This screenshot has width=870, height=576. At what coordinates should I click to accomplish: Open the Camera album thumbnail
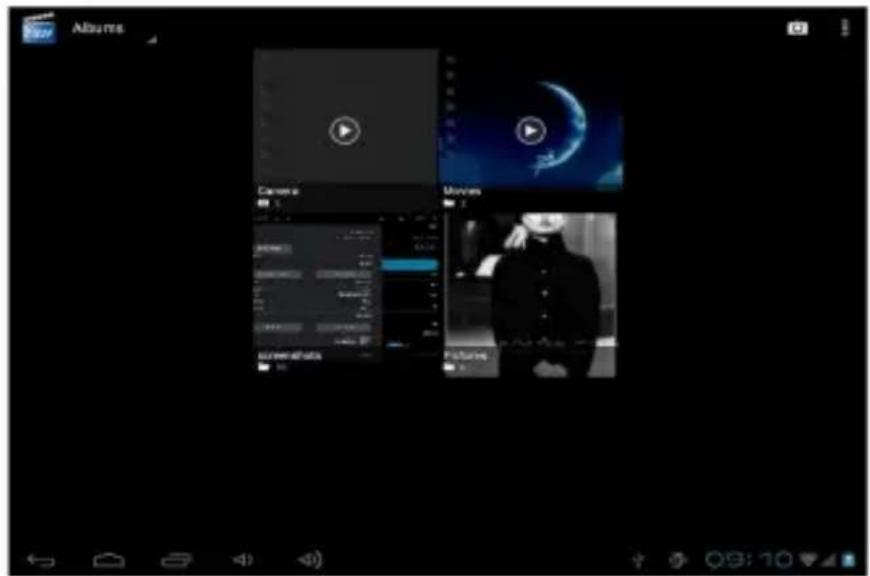pyautogui.click(x=346, y=130)
